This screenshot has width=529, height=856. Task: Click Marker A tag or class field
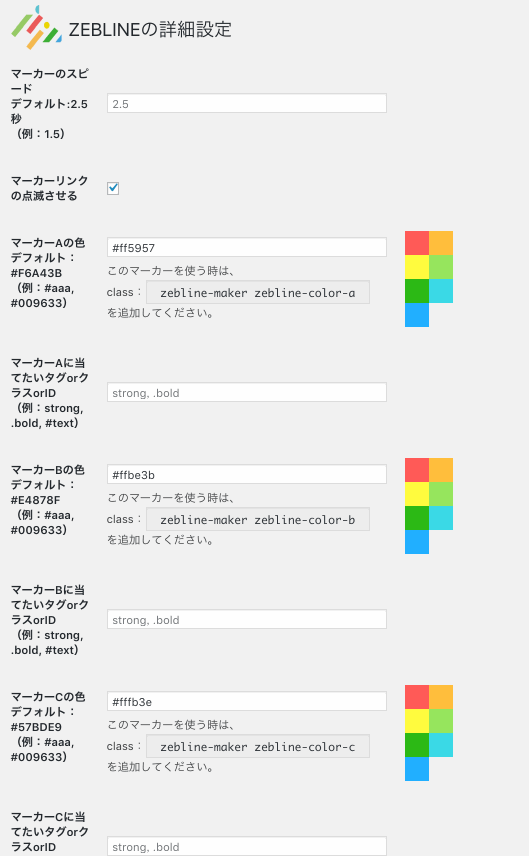247,393
